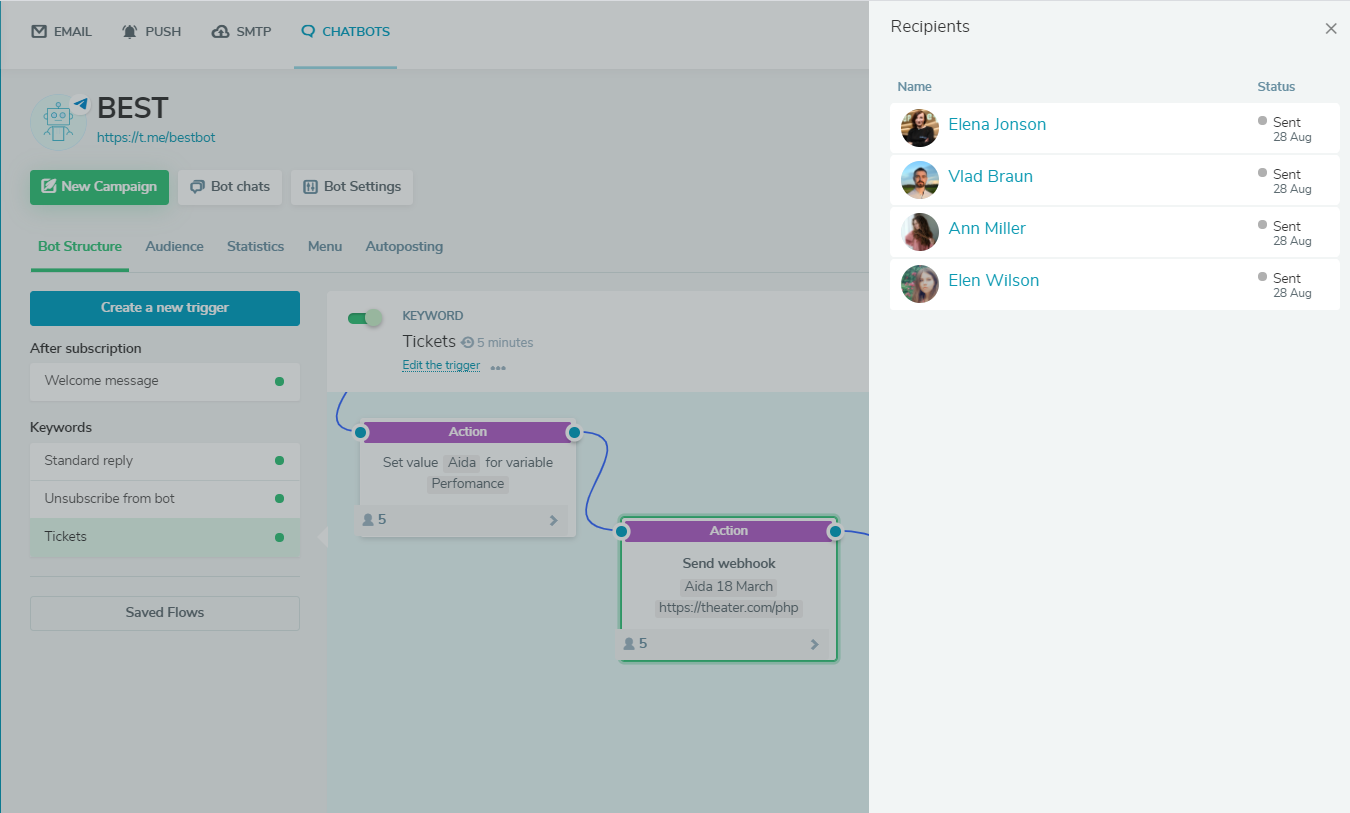The height and width of the screenshot is (813, 1350).
Task: Open Bot Settings
Action: 351,186
